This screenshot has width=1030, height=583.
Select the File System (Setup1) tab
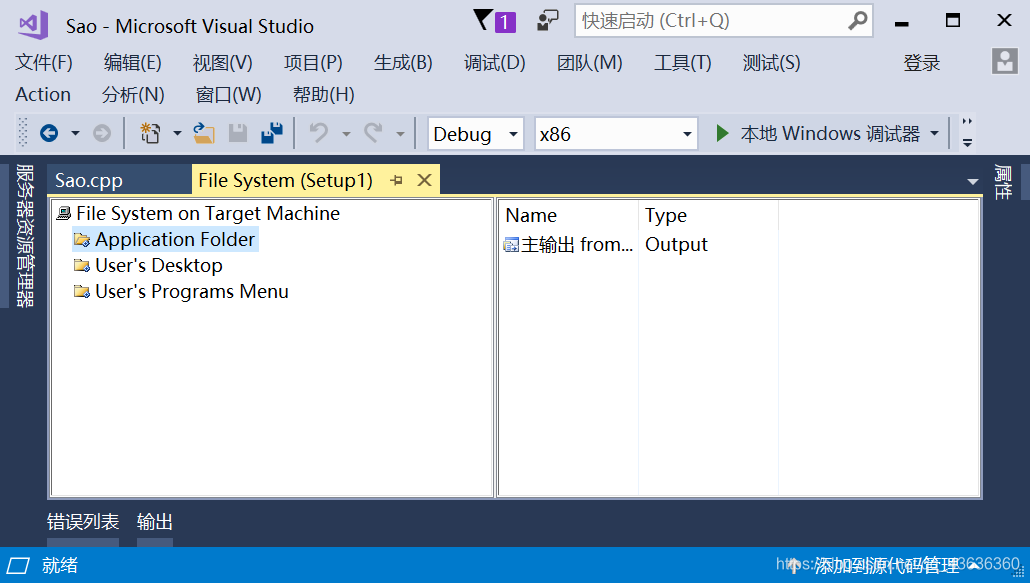286,180
